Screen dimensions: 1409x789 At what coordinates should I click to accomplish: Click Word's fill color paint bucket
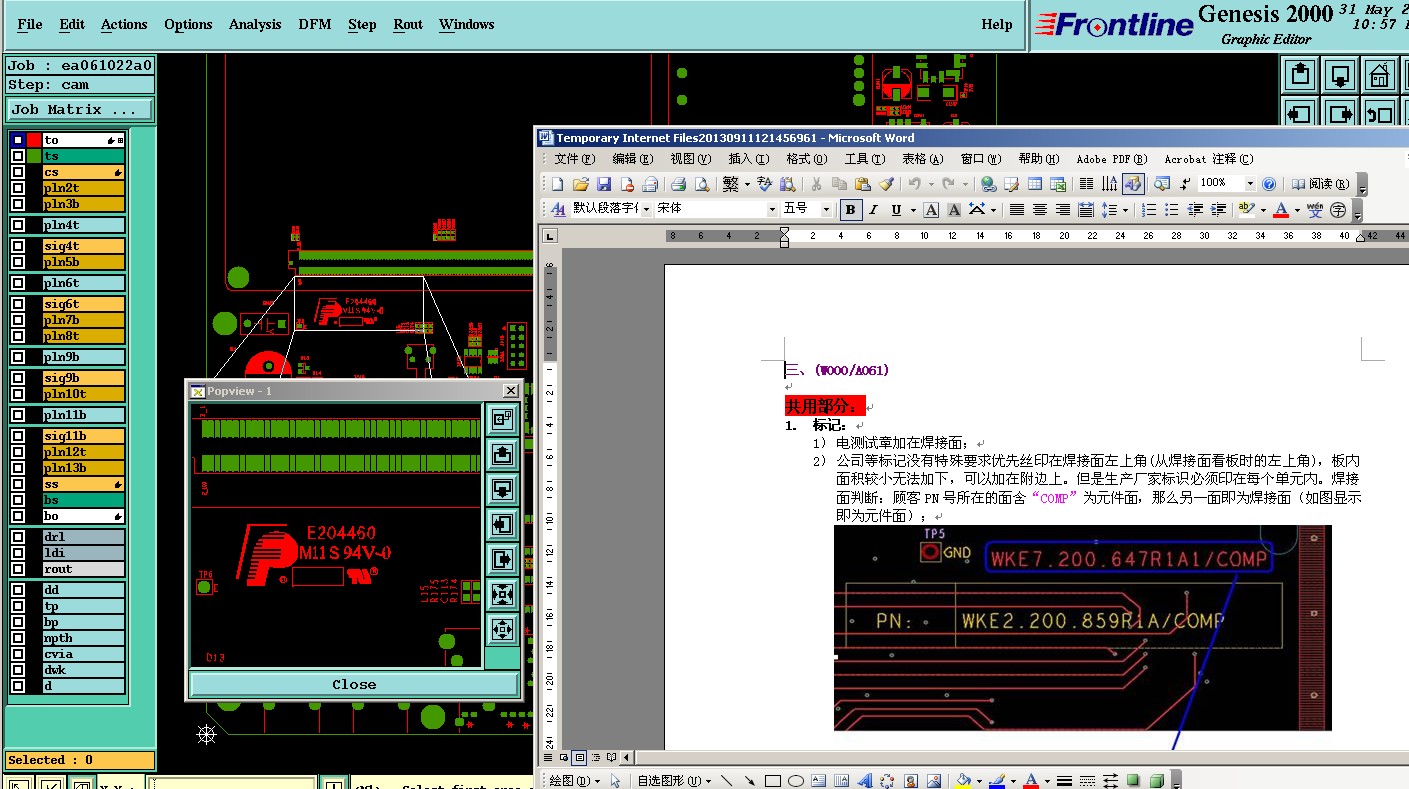963,781
